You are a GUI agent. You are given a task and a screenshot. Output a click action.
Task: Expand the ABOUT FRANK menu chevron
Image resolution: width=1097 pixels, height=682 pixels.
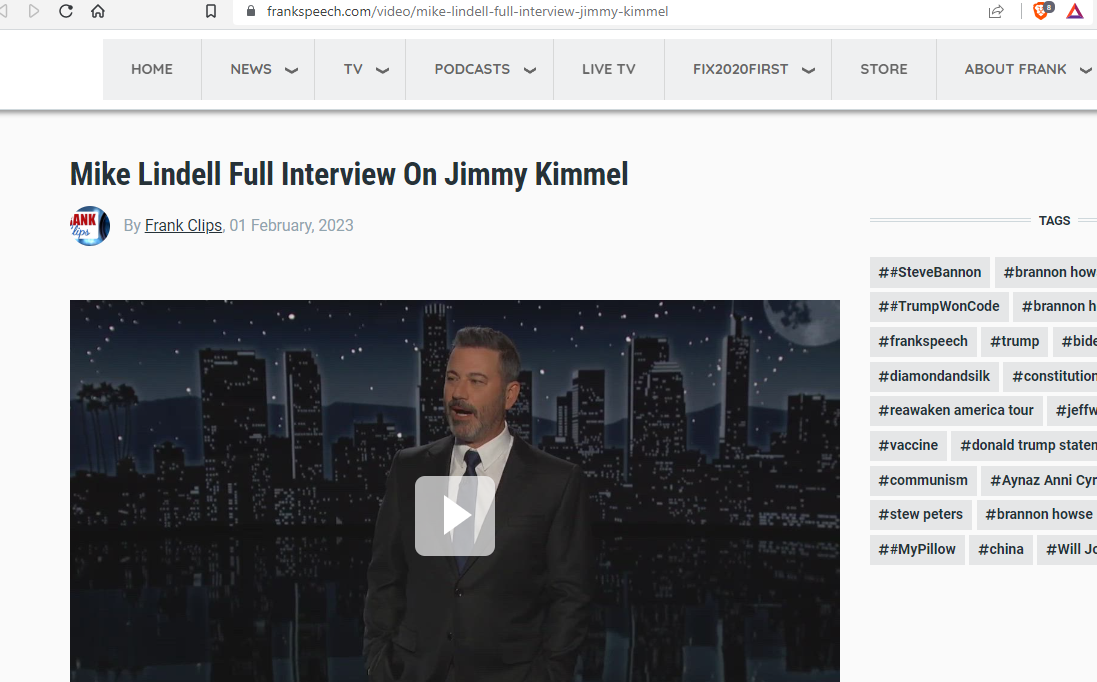tap(1086, 70)
